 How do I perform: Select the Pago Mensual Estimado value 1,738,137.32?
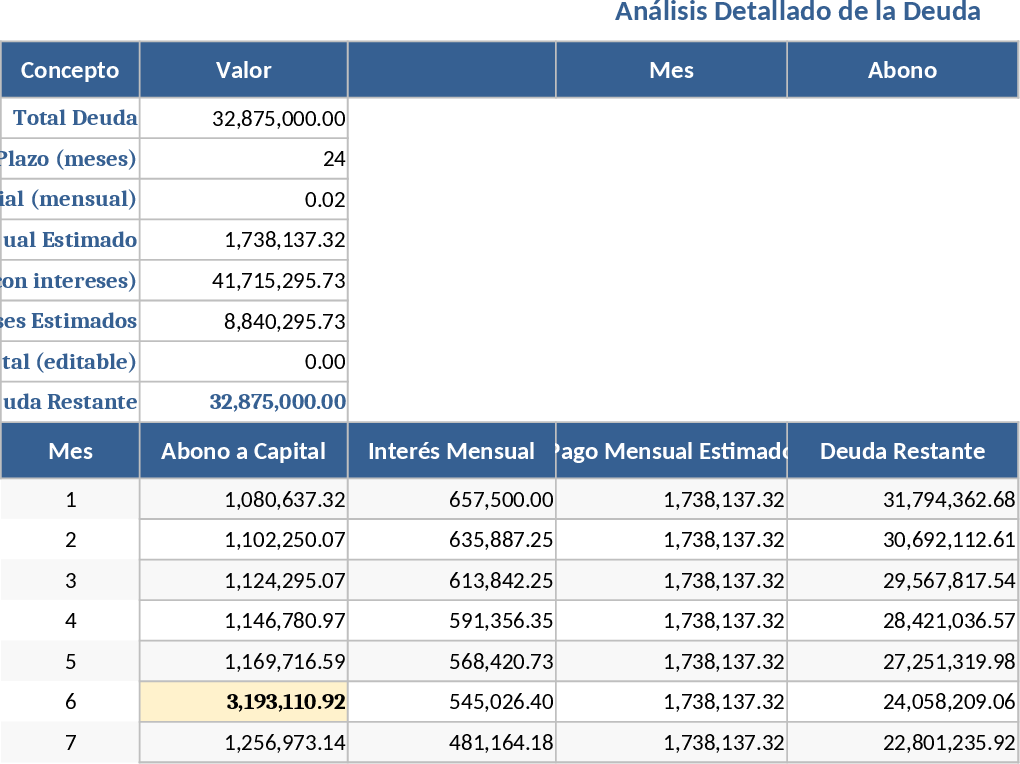point(244,239)
